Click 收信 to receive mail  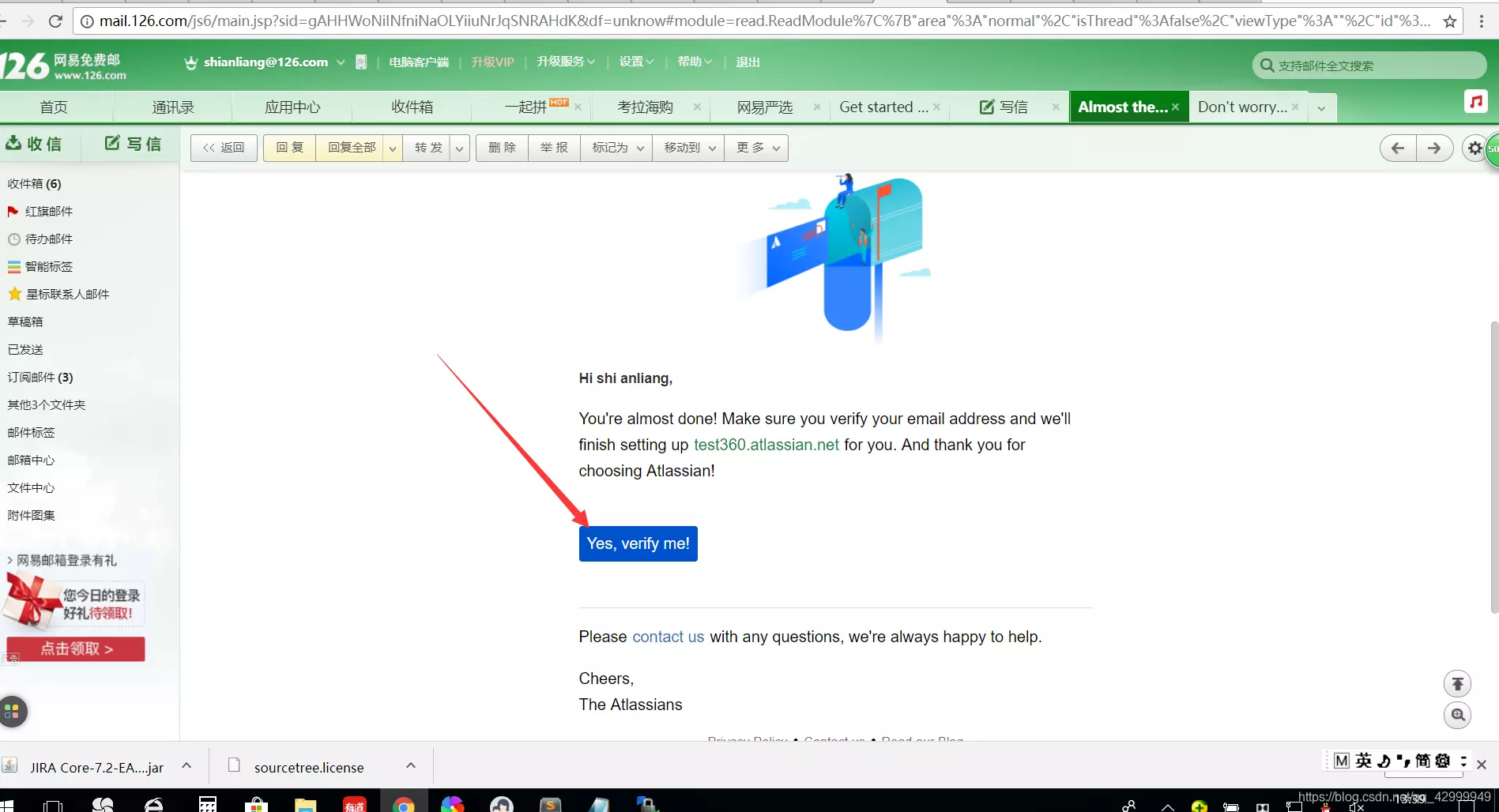tap(34, 144)
